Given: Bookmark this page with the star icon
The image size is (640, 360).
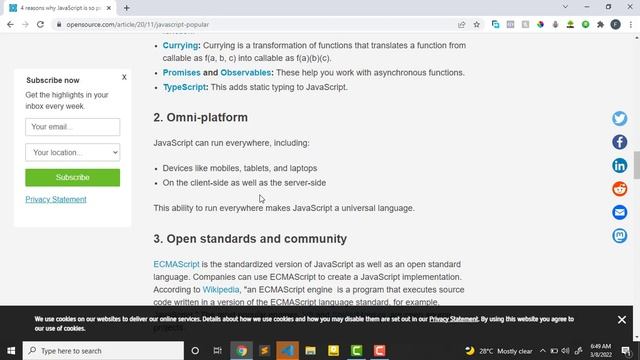Looking at the screenshot, I should pos(476,24).
